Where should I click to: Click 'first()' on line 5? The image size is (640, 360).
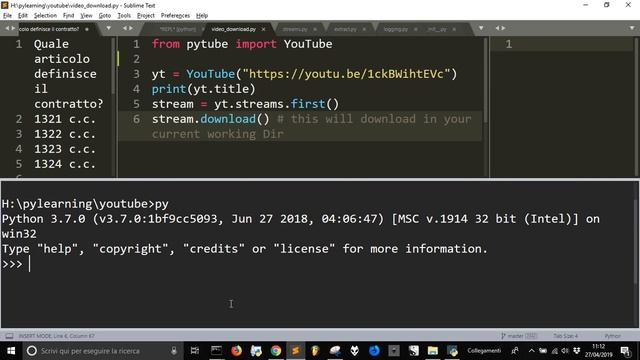click(315, 104)
